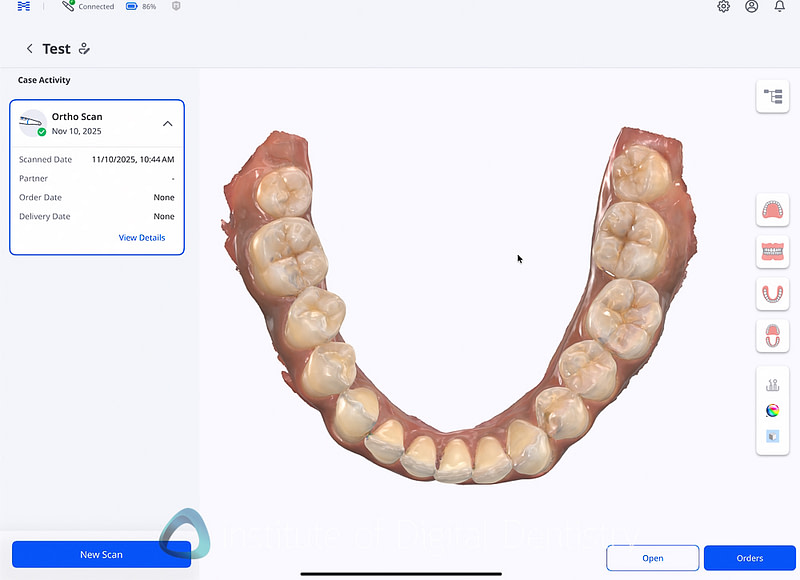Click the shield status icon in toolbar
The height and width of the screenshot is (580, 800).
coord(176,7)
